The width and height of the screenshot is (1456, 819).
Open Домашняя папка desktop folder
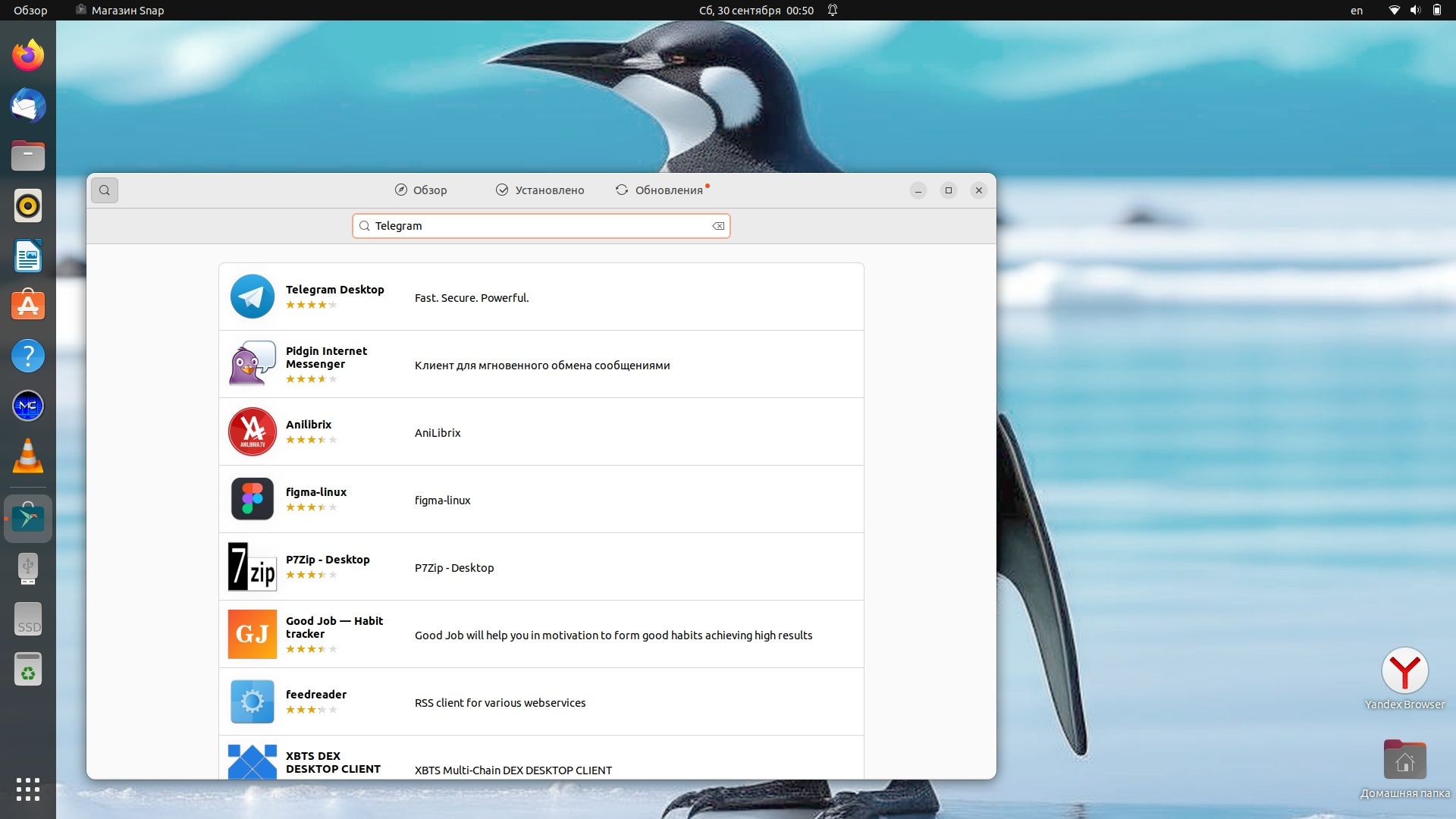[1404, 769]
